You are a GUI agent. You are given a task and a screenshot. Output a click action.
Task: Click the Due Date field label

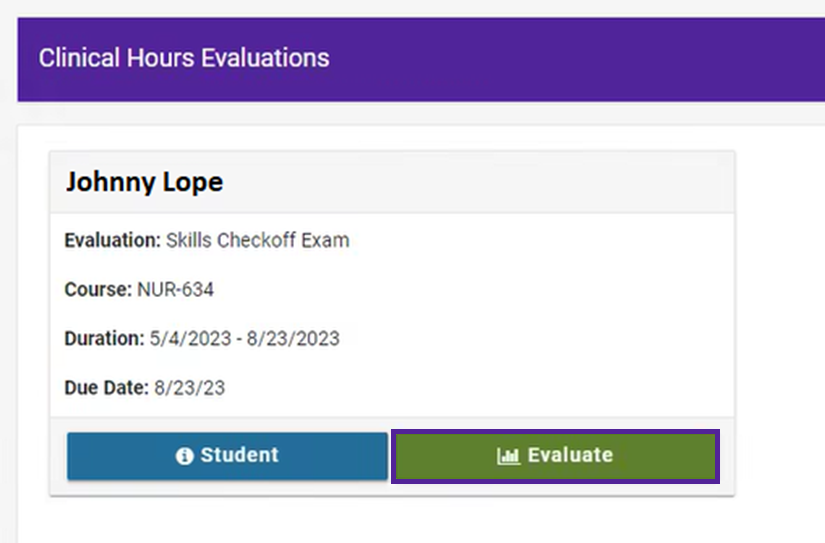[x=106, y=388]
